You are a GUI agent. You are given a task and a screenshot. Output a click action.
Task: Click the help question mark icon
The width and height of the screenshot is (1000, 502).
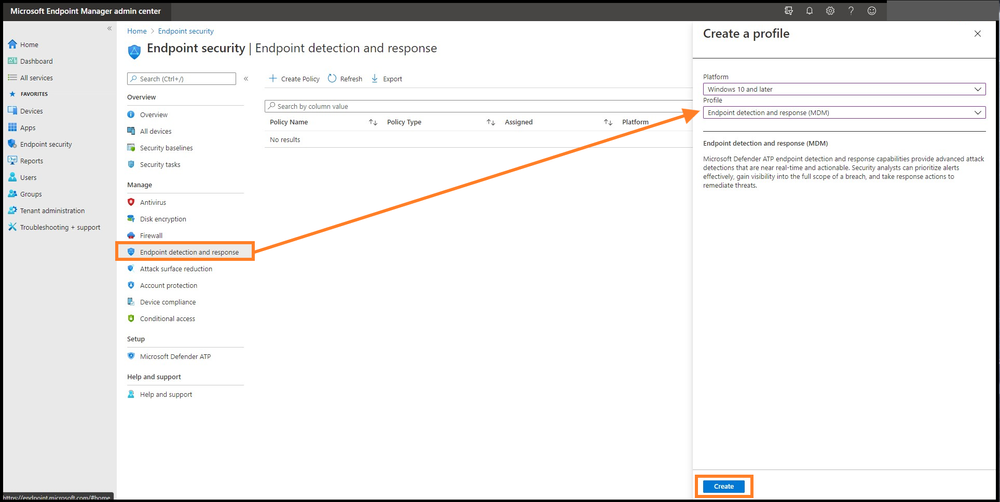pyautogui.click(x=851, y=11)
